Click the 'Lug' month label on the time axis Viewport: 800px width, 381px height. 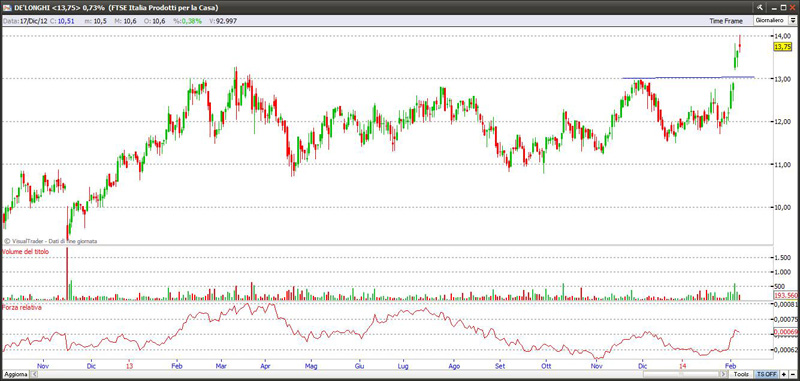402,366
